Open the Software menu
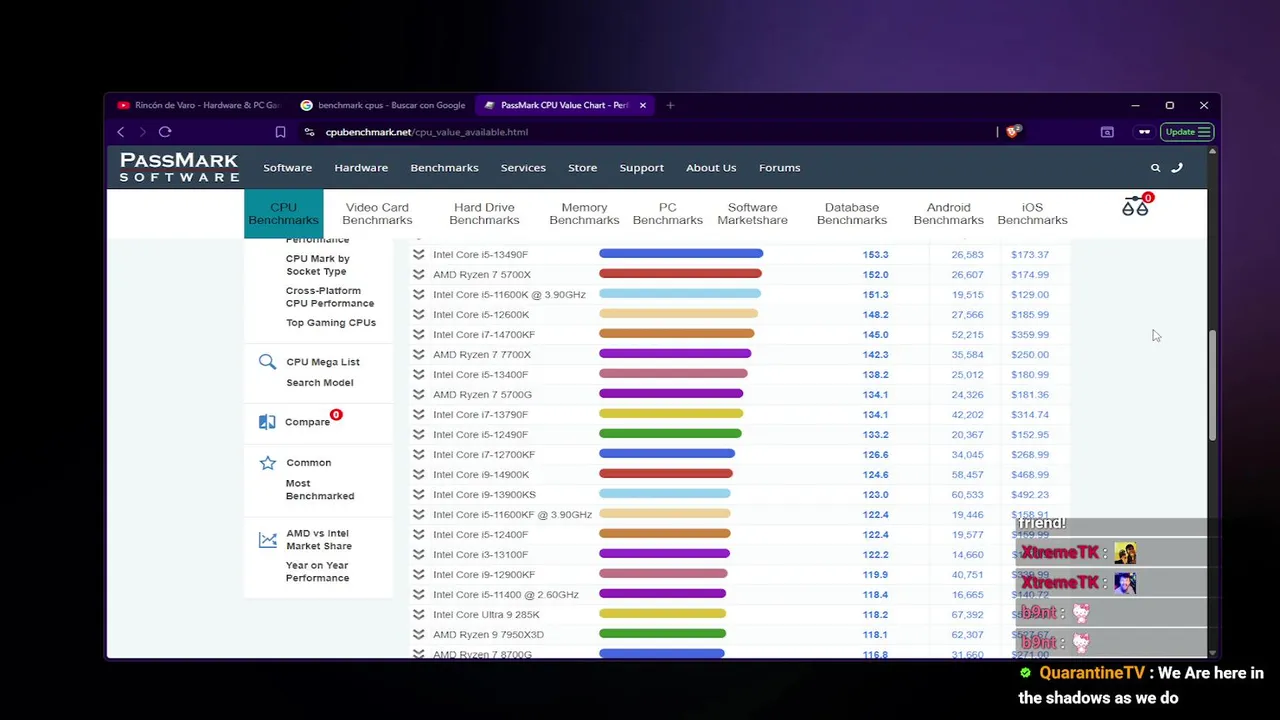The height and width of the screenshot is (720, 1280). (x=288, y=168)
